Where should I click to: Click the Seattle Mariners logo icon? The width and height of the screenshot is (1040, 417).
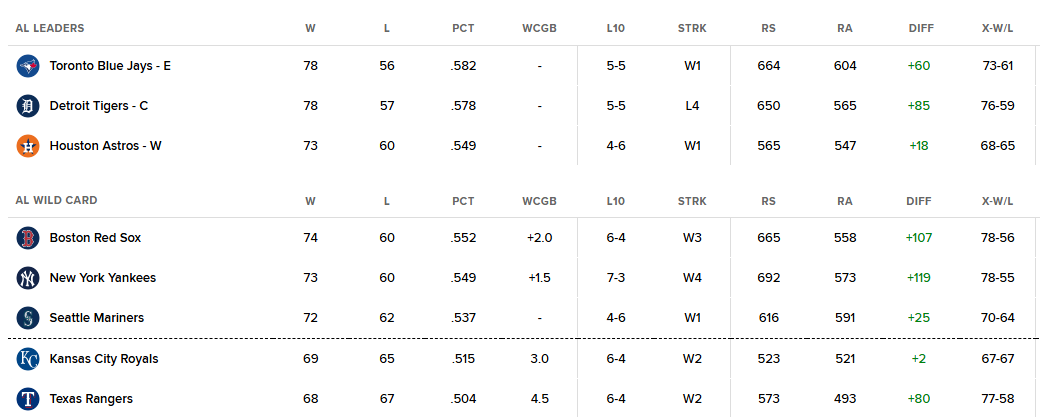pyautogui.click(x=28, y=318)
